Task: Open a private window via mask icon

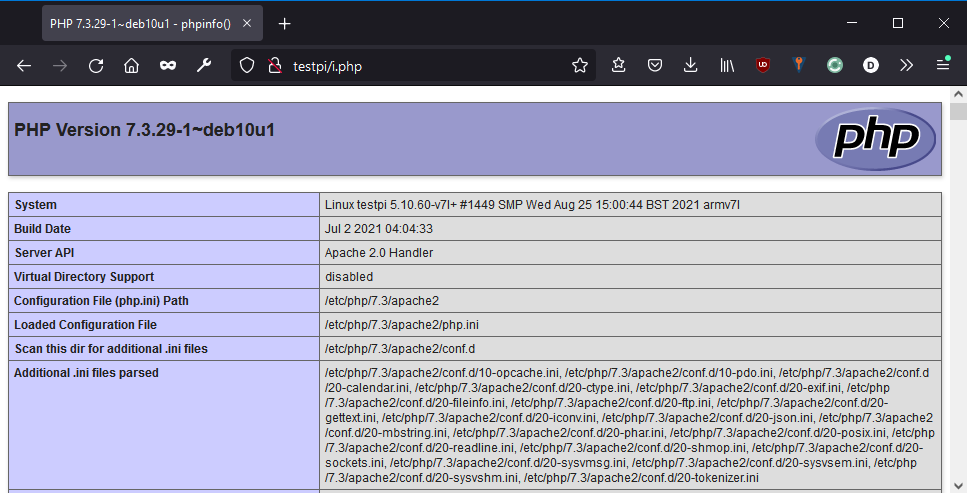Action: (x=168, y=65)
